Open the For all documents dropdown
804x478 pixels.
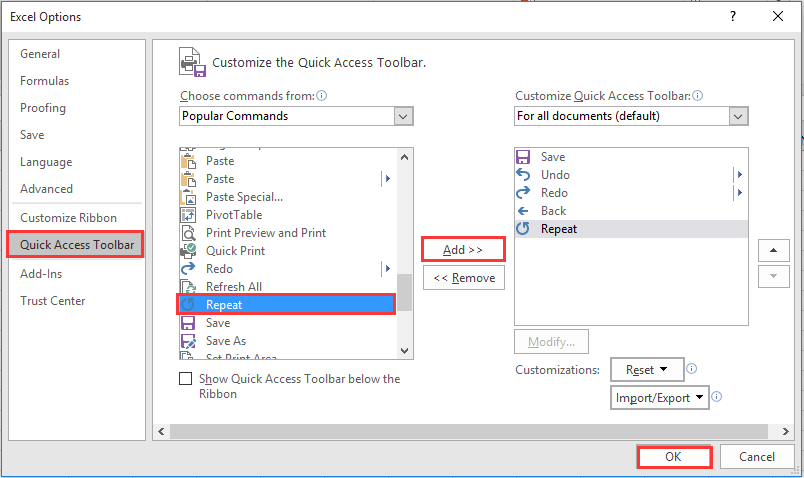coord(631,116)
